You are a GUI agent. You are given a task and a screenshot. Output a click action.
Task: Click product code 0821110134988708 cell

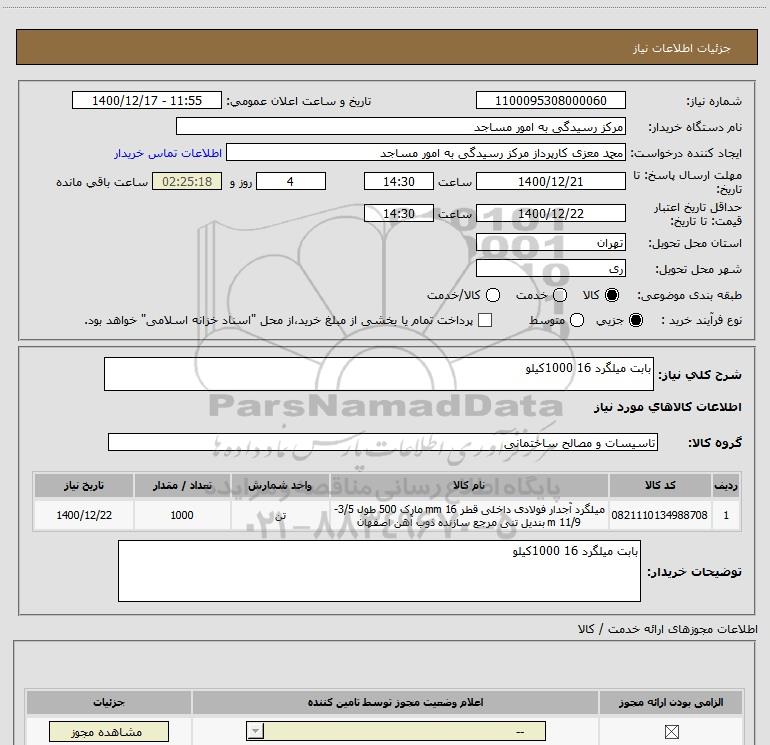click(660, 515)
